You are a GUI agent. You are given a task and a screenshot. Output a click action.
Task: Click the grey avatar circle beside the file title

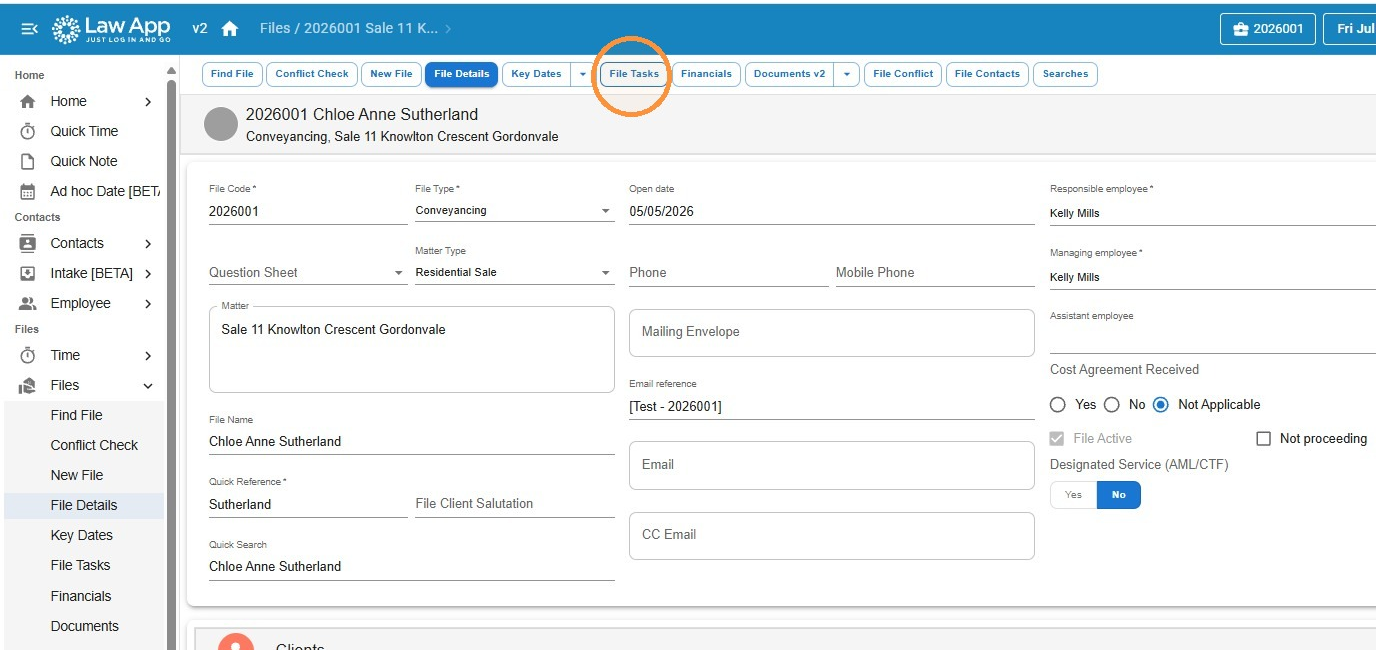(x=220, y=124)
